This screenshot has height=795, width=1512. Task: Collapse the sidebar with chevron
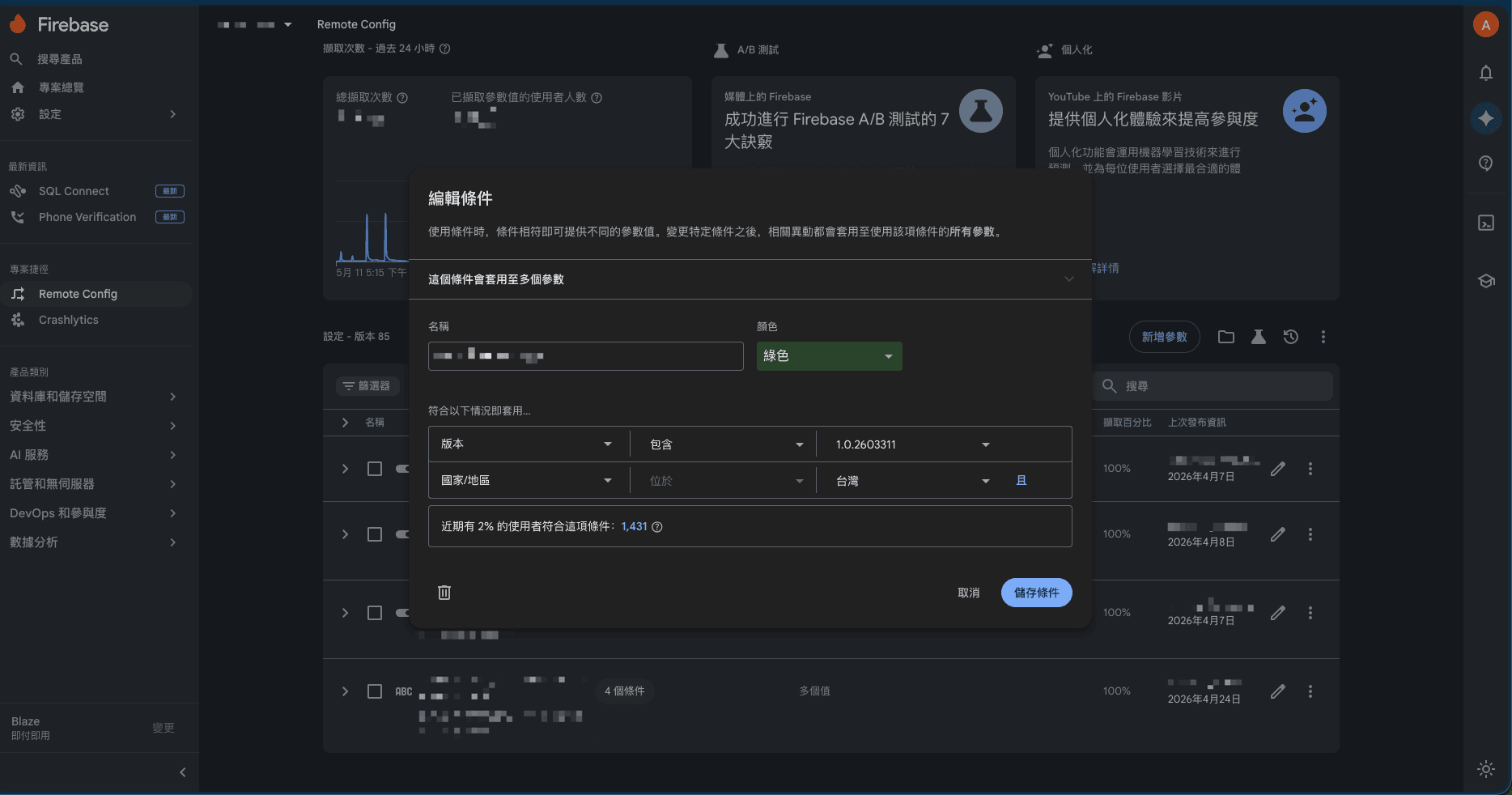182,772
